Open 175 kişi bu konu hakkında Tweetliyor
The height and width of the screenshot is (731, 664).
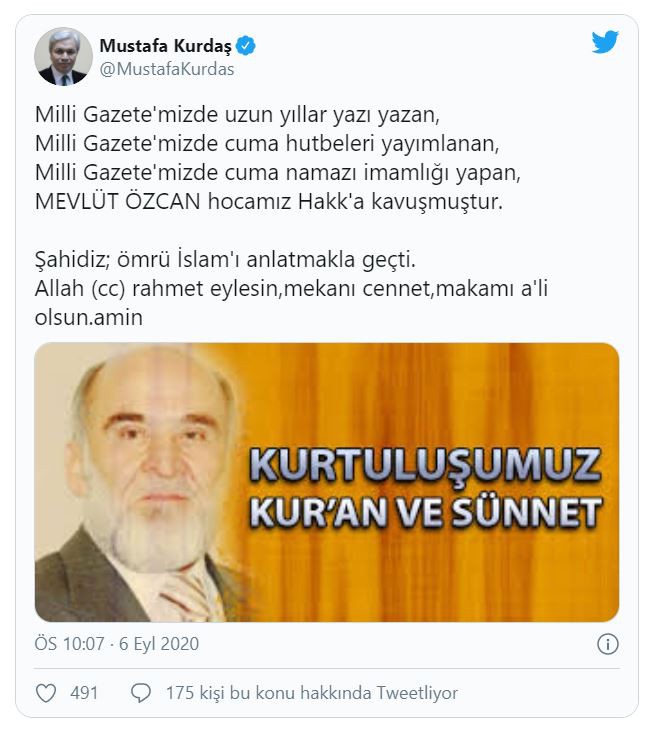pyautogui.click(x=311, y=693)
